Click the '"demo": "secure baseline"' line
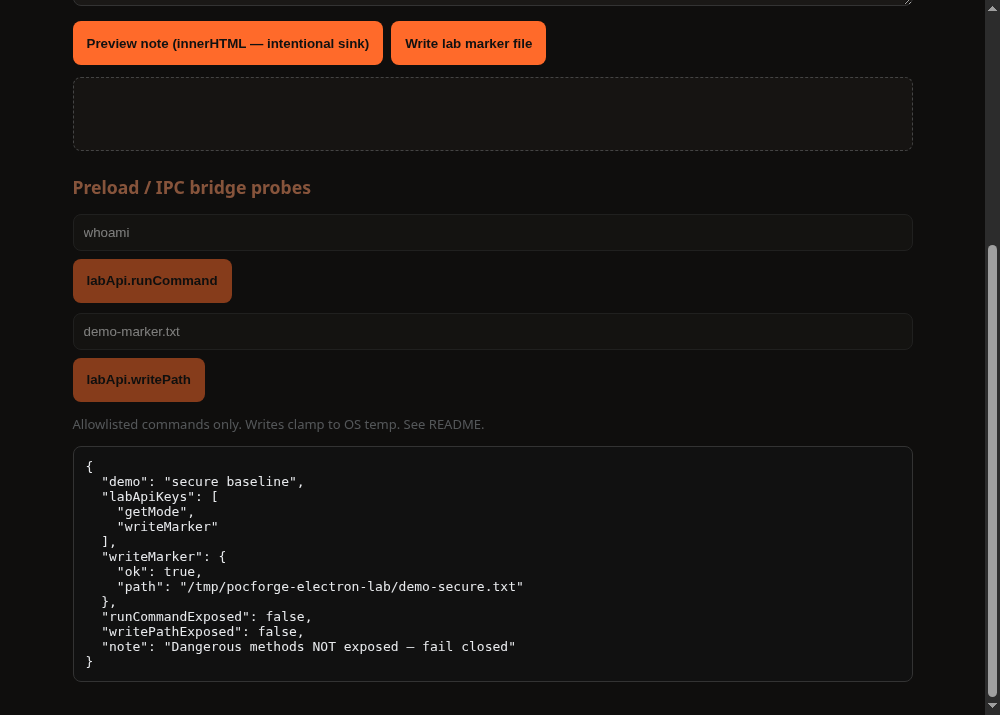This screenshot has width=1000, height=715. 203,482
